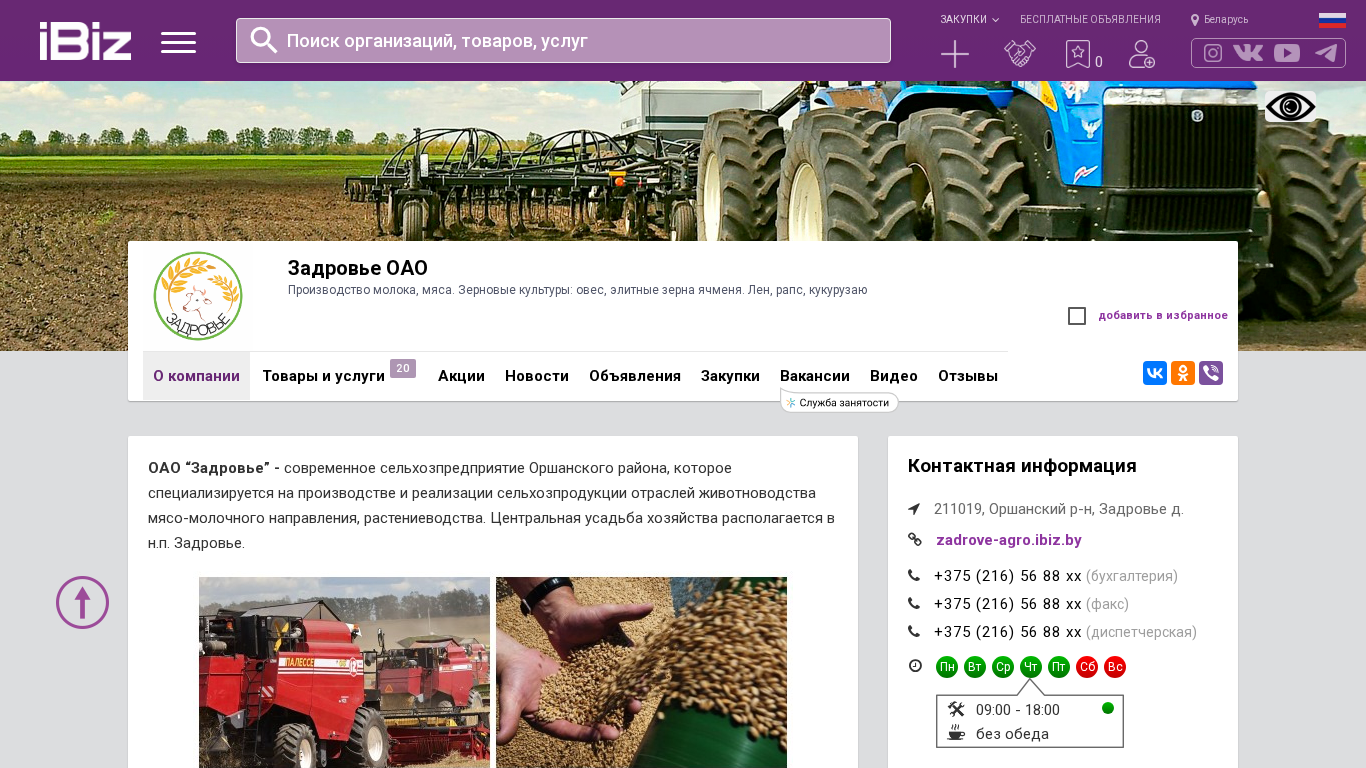Open the grain in hands photo

641,672
